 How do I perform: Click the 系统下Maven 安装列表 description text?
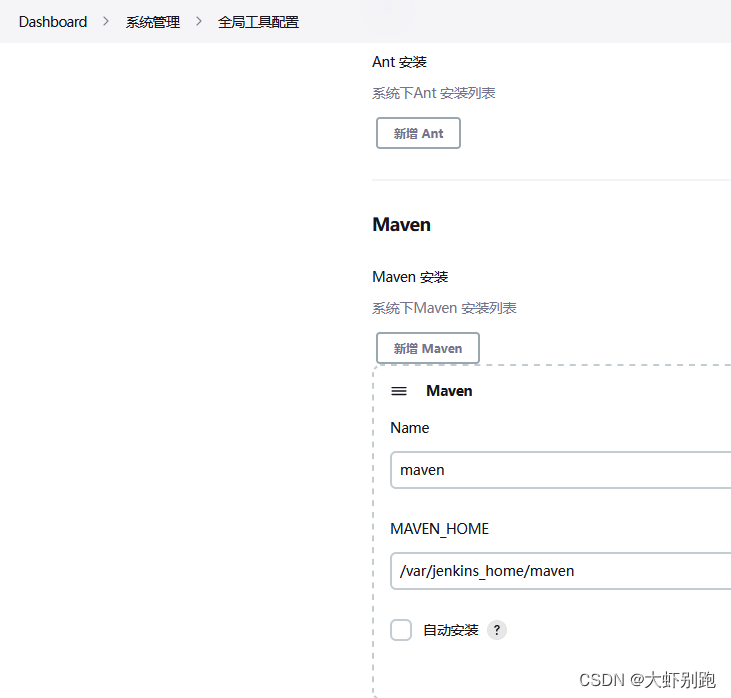coord(444,308)
